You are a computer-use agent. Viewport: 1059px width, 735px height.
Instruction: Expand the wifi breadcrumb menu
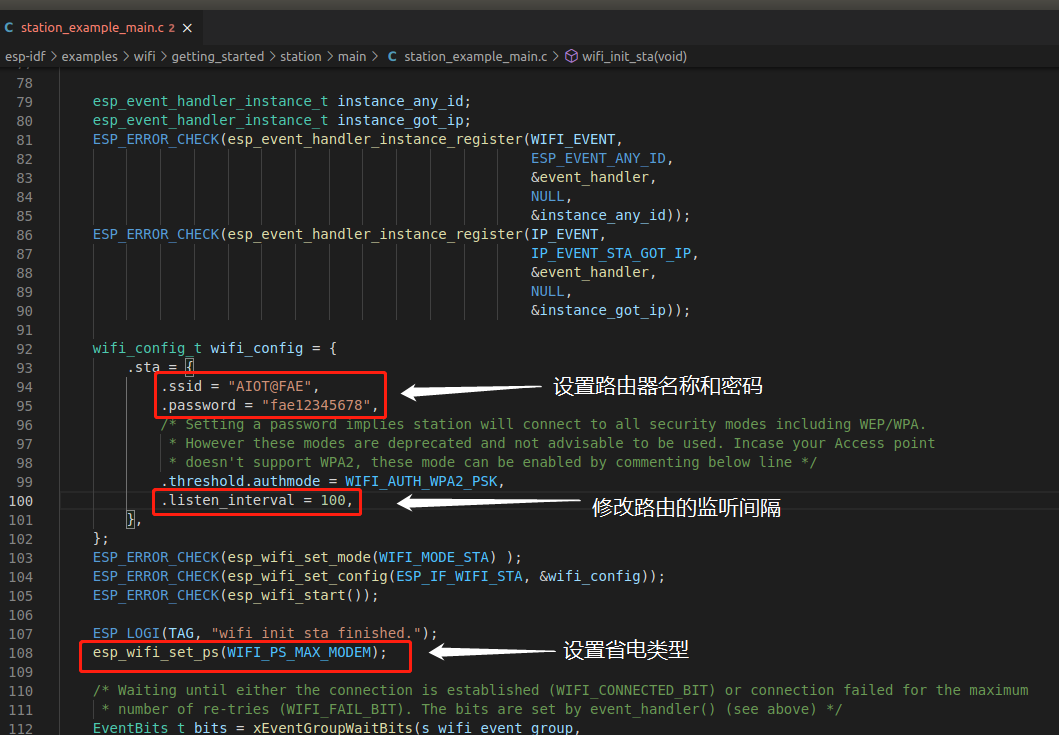144,56
